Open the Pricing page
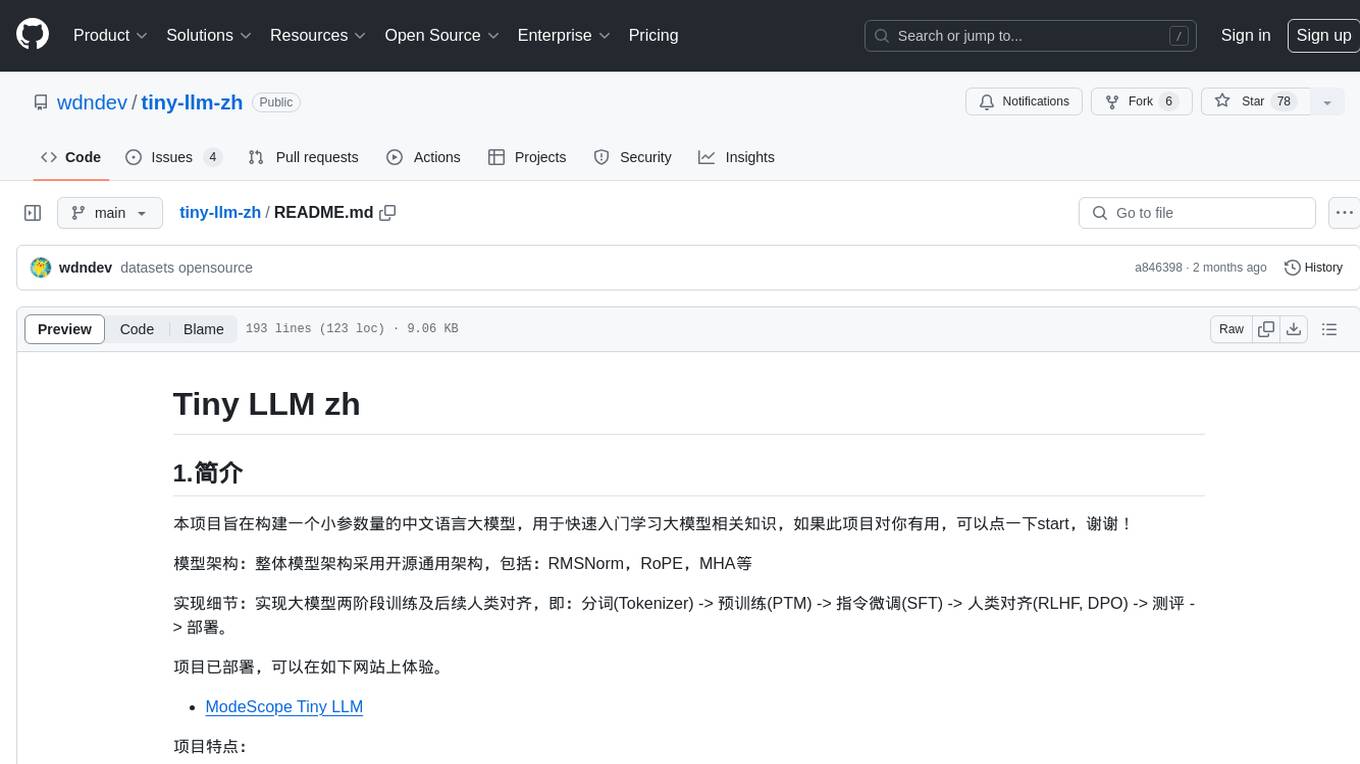Viewport: 1360px width, 764px height. [x=653, y=35]
